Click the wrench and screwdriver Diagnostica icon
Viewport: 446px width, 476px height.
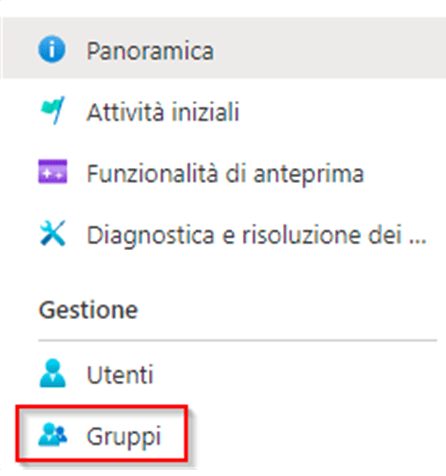52,233
